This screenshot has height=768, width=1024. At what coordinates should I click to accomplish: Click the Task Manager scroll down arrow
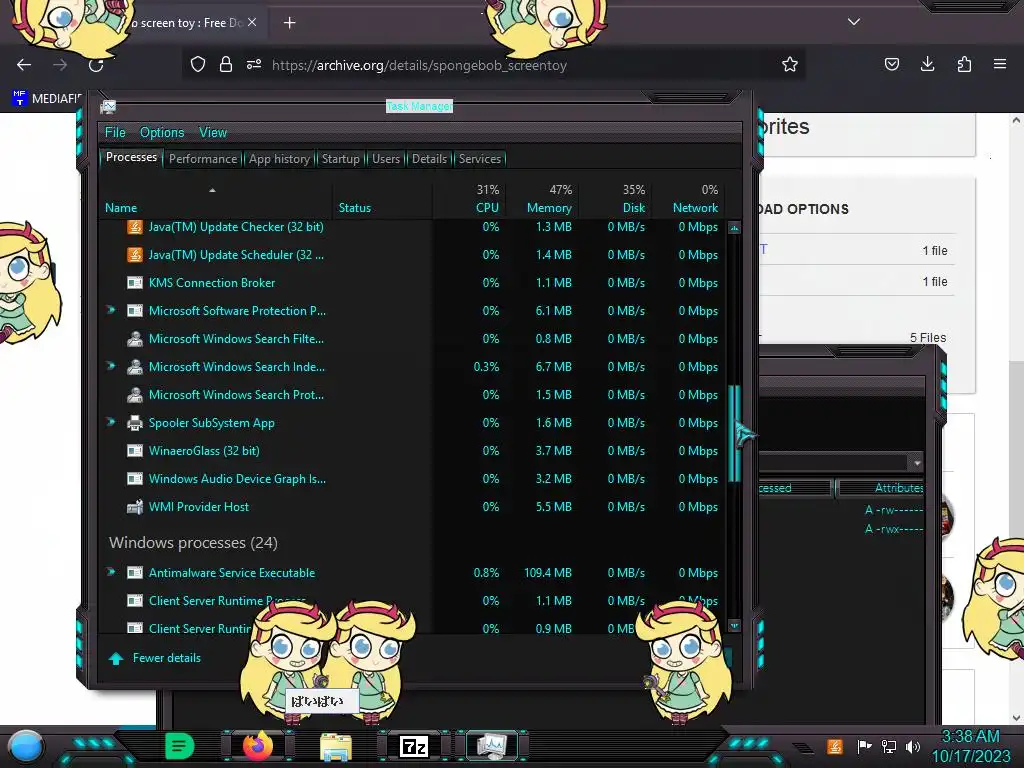coord(734,626)
